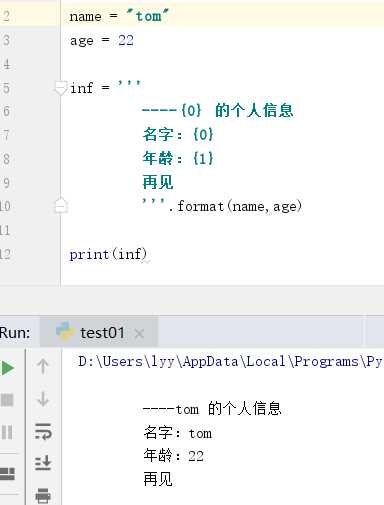Navigate up the stack trace arrow
384x505 pixels.
pos(43,366)
